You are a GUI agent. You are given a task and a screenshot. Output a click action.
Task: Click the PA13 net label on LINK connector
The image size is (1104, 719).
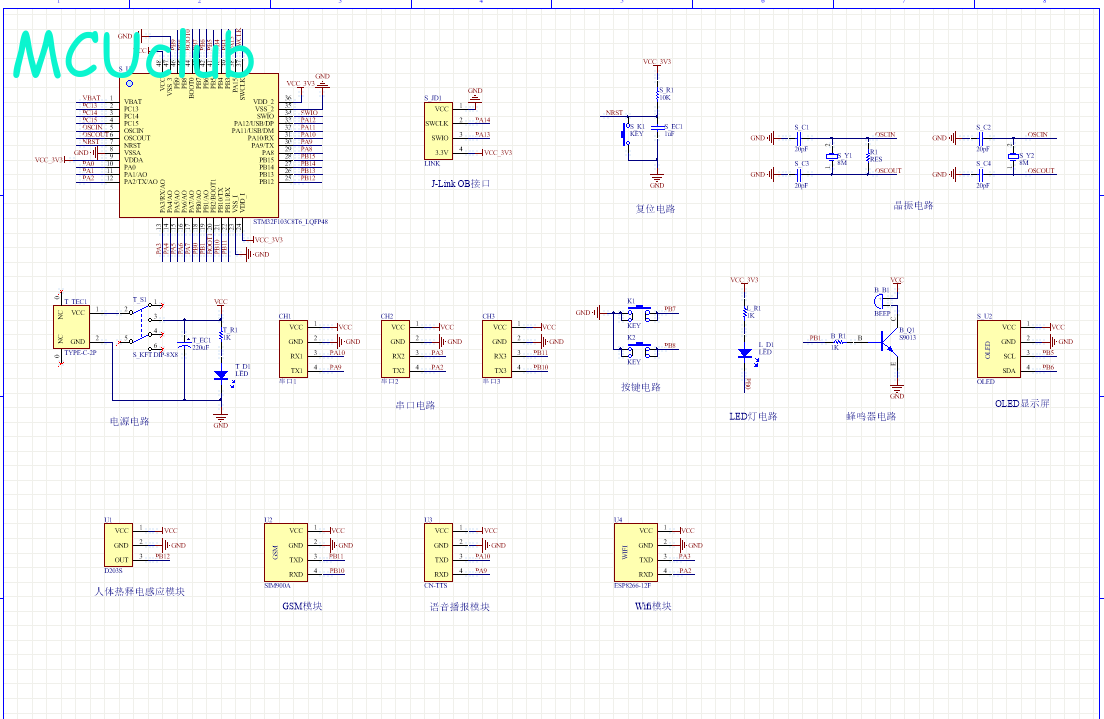482,135
